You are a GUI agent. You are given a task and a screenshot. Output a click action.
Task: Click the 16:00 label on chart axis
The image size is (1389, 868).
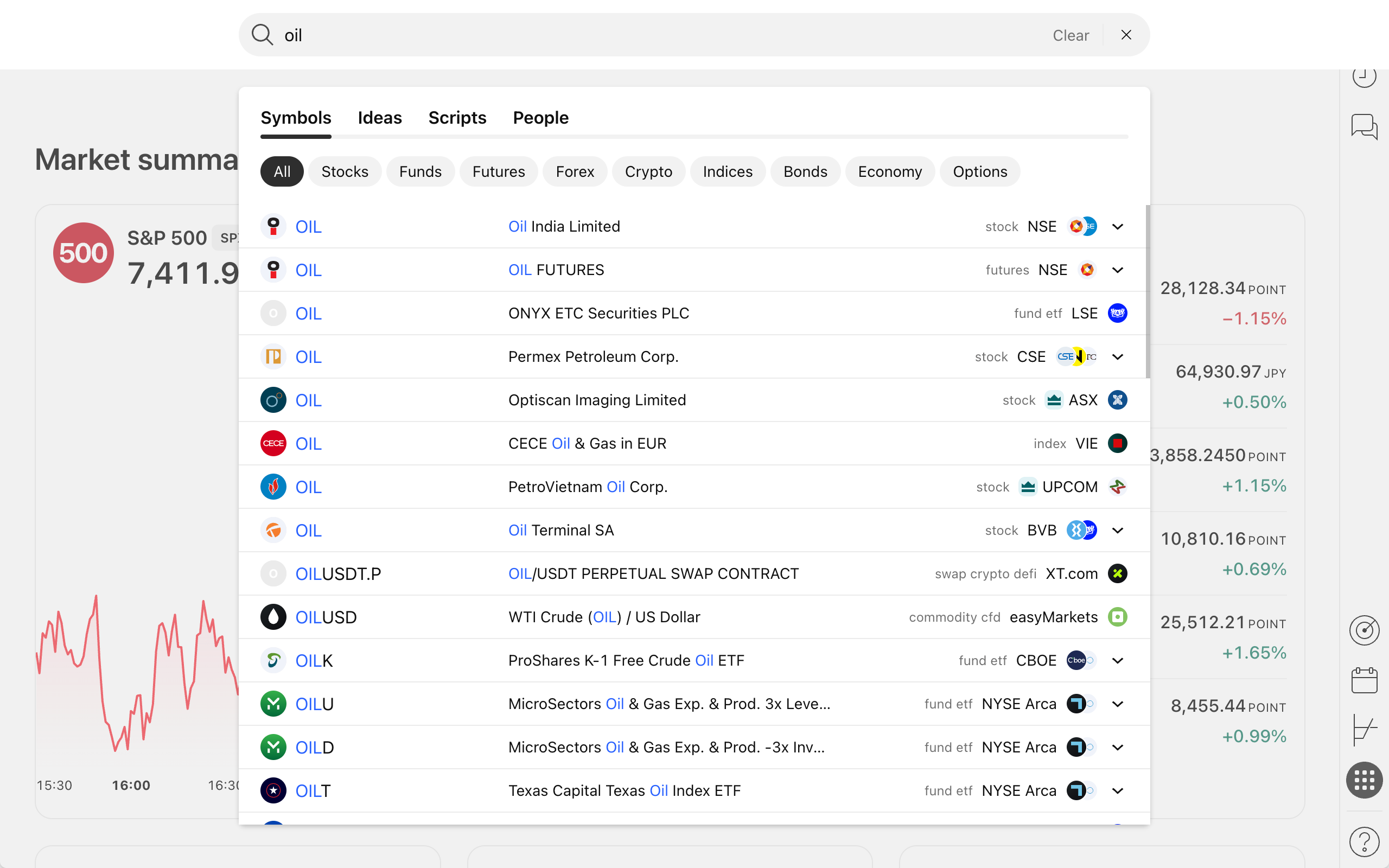(131, 786)
